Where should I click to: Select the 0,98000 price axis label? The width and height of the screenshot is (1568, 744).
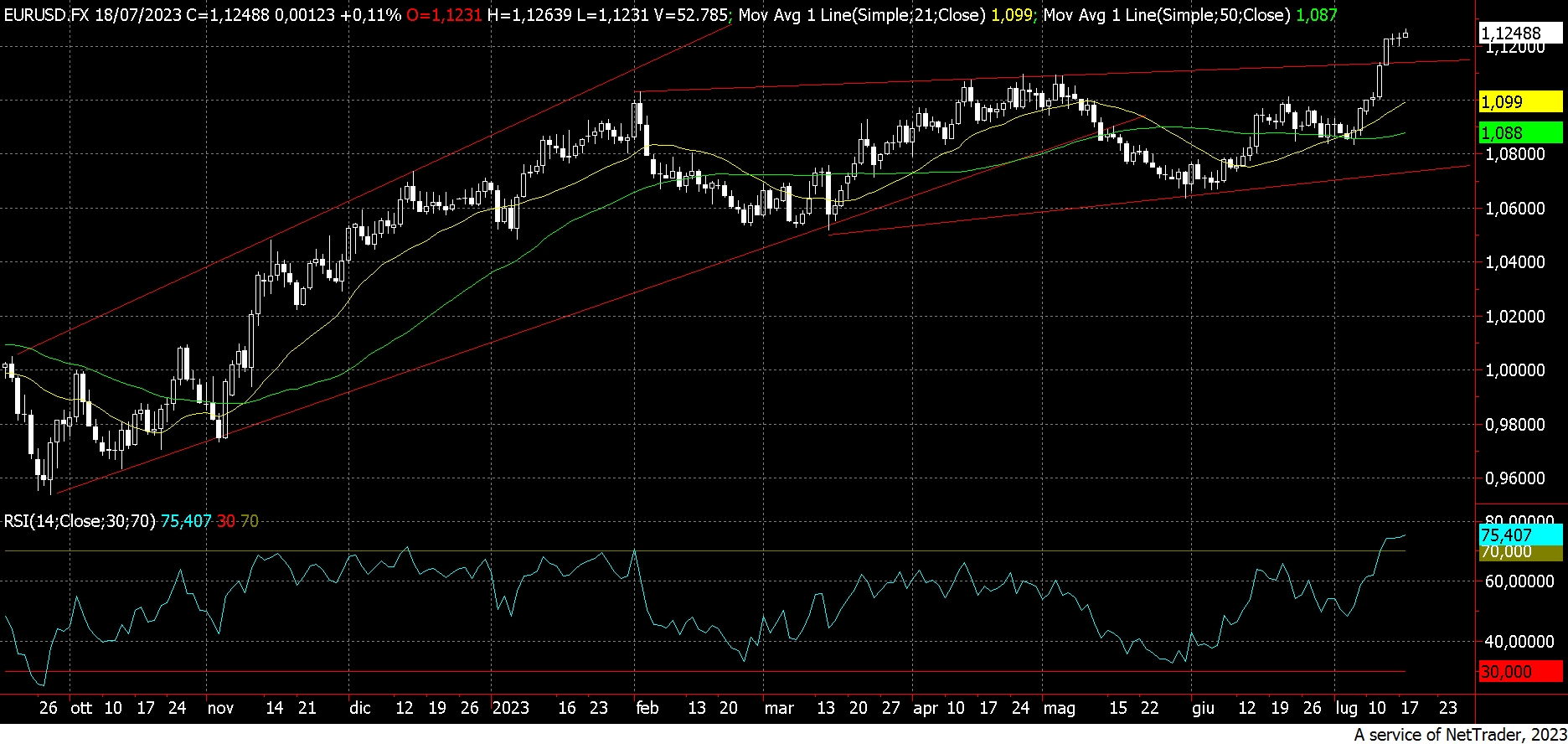coord(1514,425)
